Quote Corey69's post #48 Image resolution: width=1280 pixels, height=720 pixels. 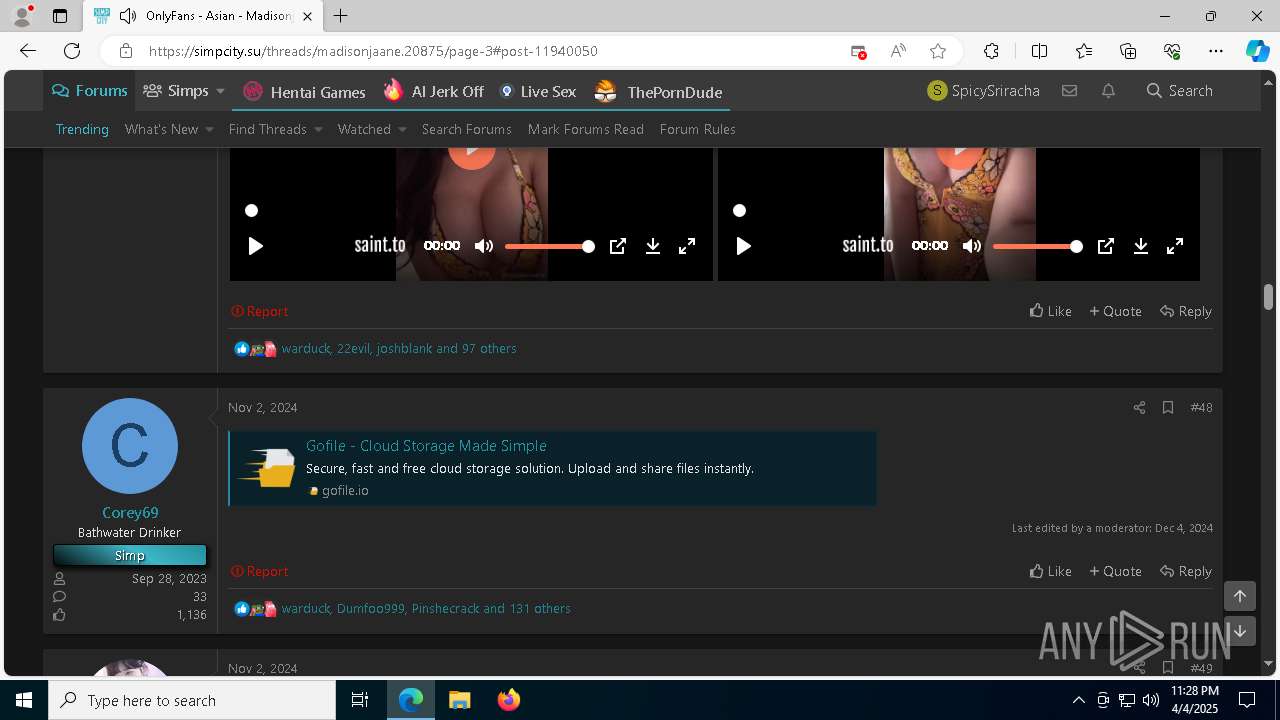(1115, 571)
